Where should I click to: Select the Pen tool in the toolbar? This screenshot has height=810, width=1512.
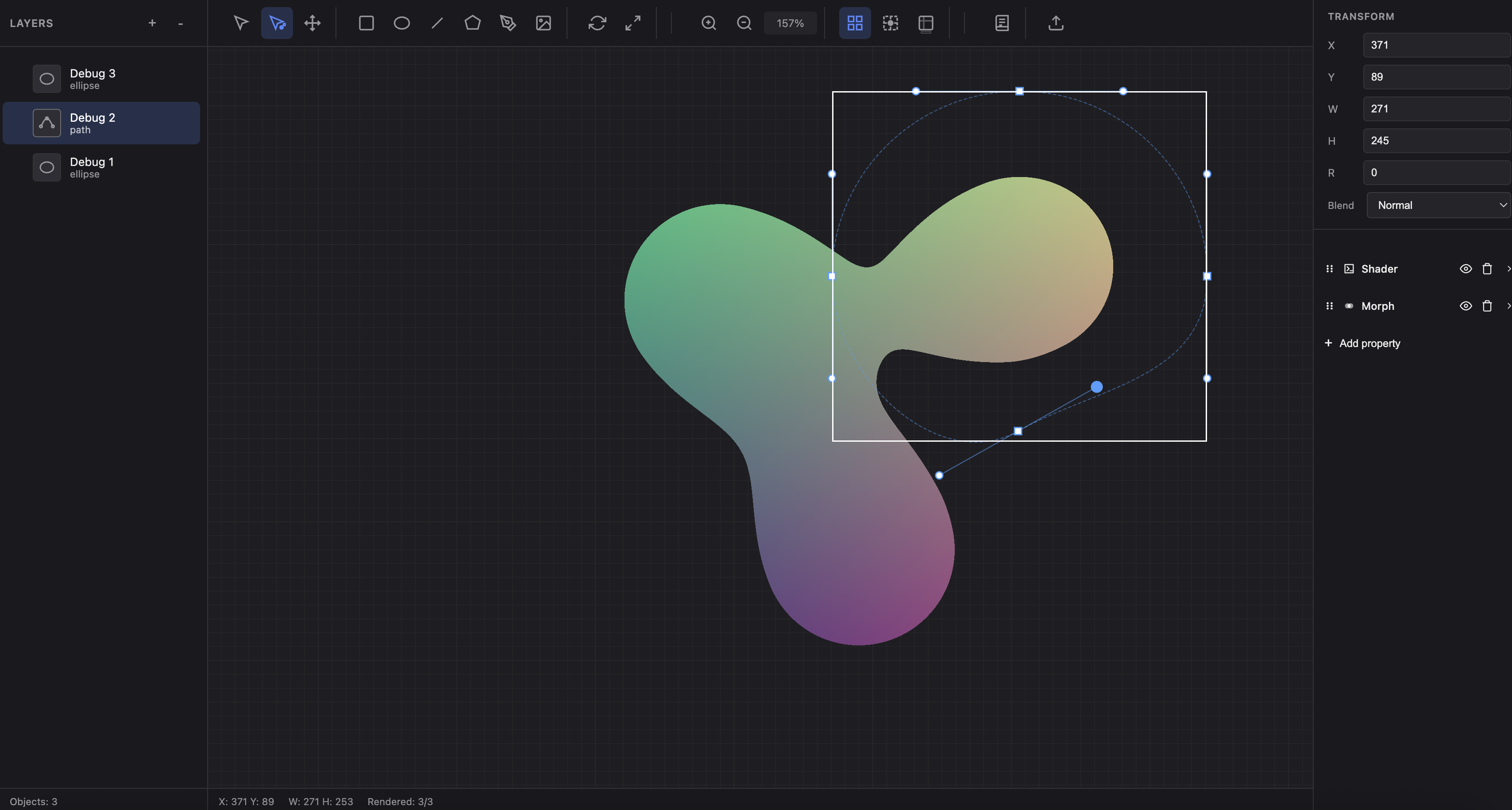point(508,23)
